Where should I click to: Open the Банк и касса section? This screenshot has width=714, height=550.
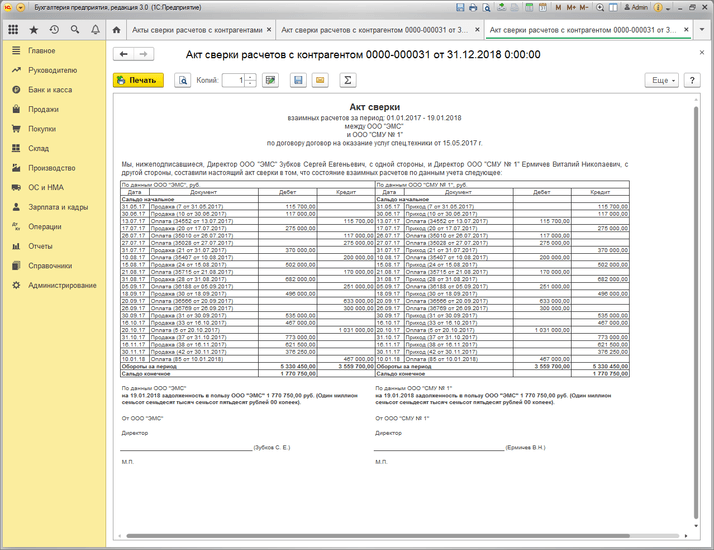[50, 91]
